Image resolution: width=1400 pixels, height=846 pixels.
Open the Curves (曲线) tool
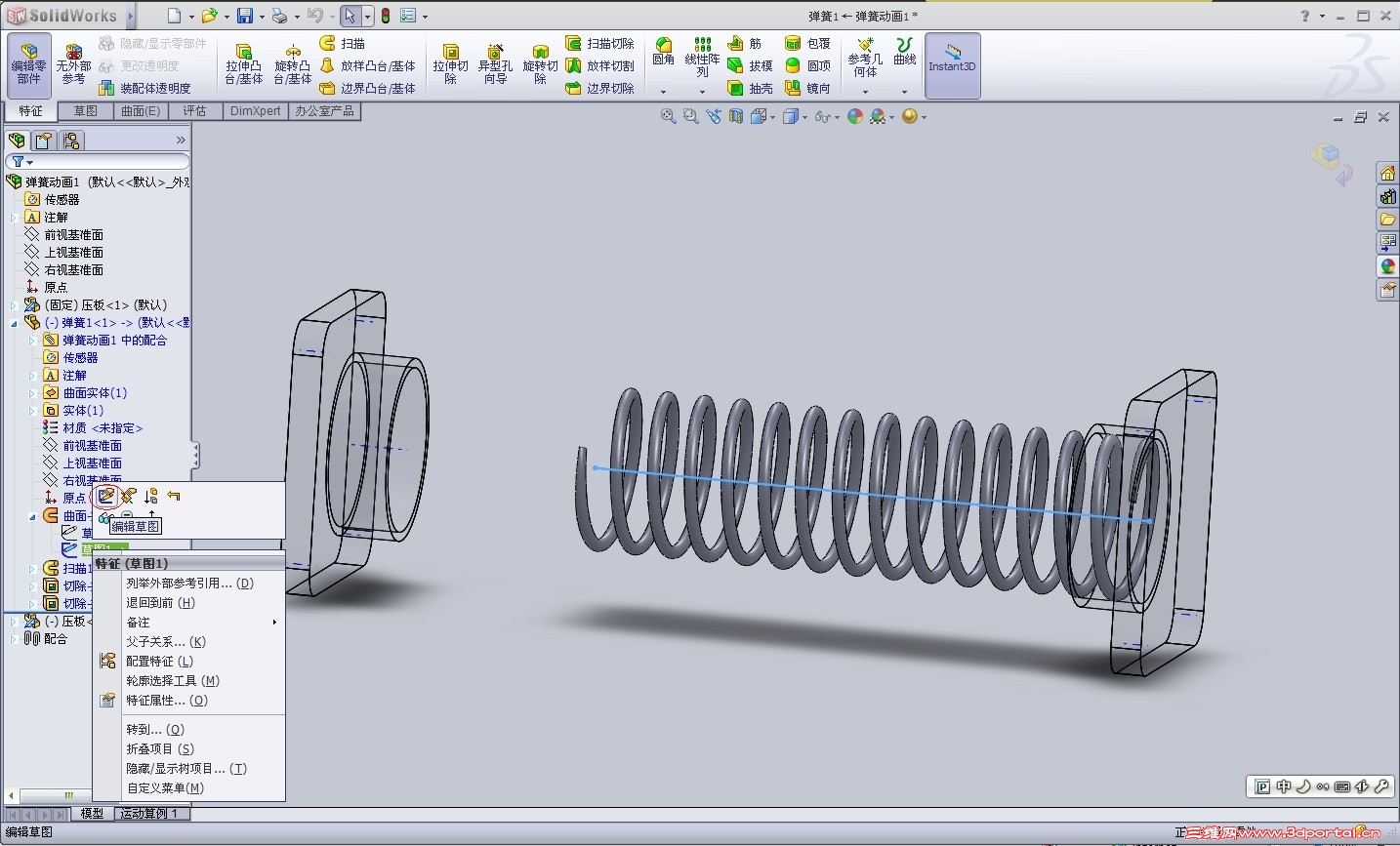click(905, 52)
